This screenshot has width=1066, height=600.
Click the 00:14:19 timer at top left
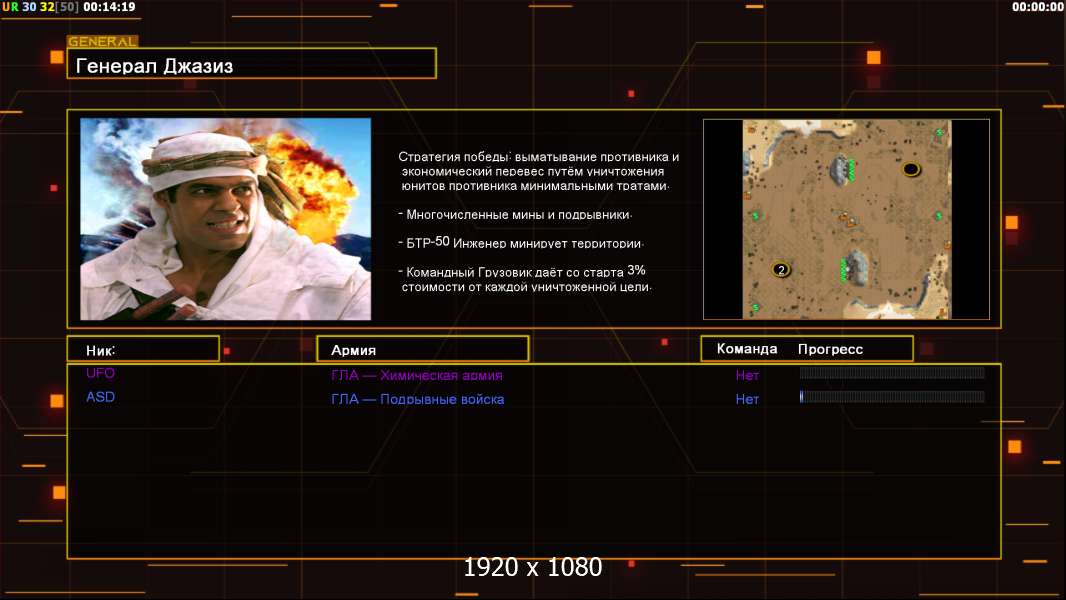tap(109, 7)
